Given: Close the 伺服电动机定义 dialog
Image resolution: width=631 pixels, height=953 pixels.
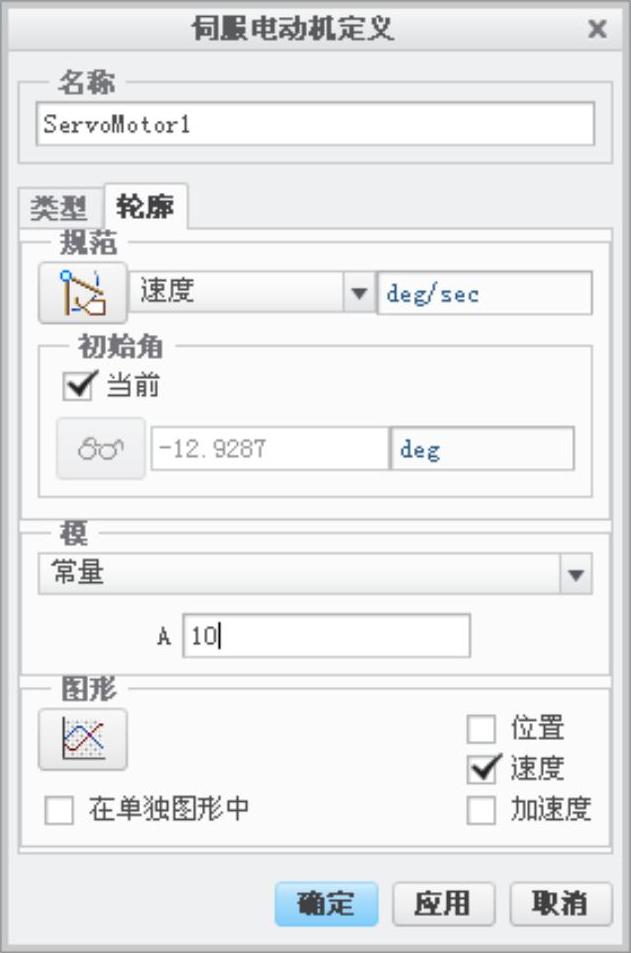Looking at the screenshot, I should [597, 29].
